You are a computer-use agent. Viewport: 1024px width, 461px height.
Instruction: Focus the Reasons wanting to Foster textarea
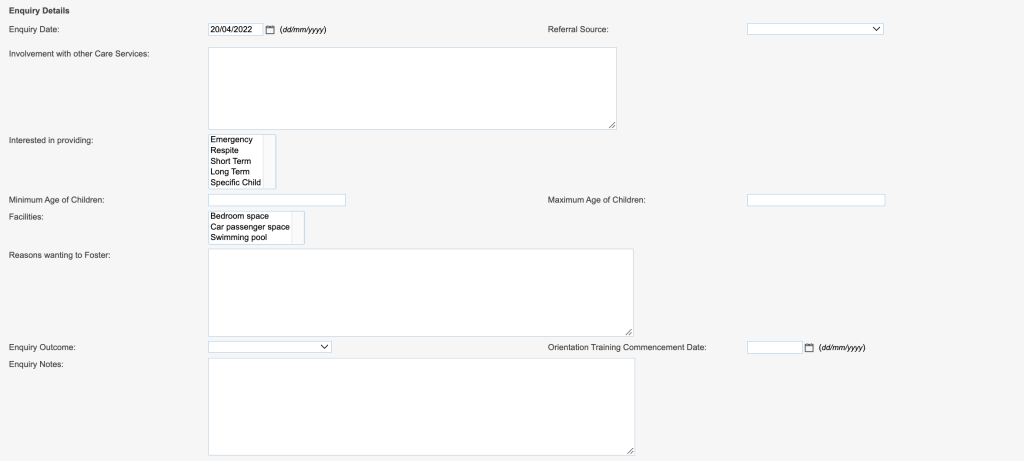(x=421, y=293)
